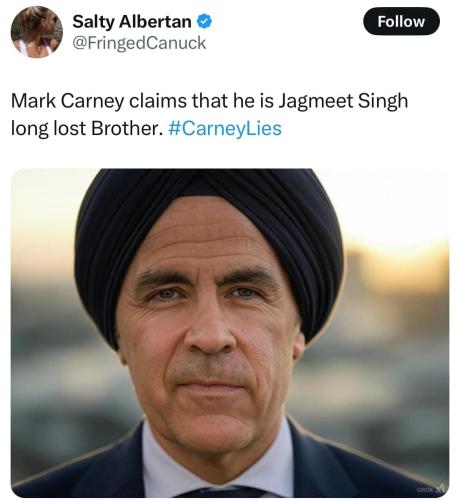
Task: Click the tweet text starting with Mark Carney
Action: point(209,114)
